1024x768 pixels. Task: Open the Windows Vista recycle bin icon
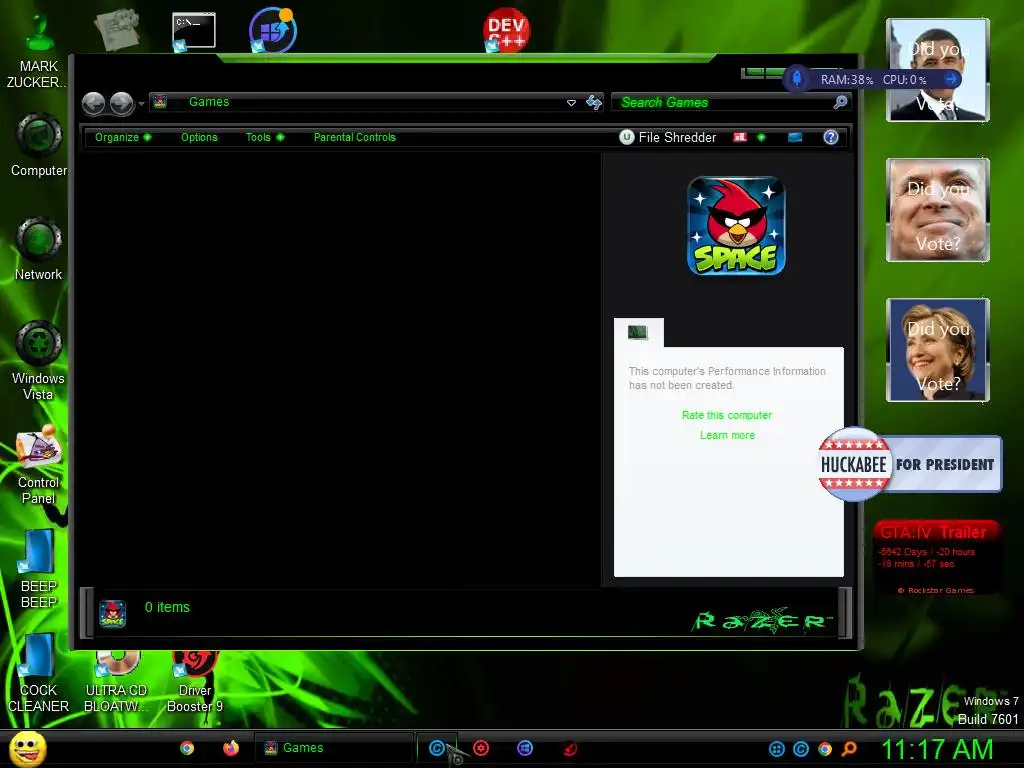[x=39, y=360]
